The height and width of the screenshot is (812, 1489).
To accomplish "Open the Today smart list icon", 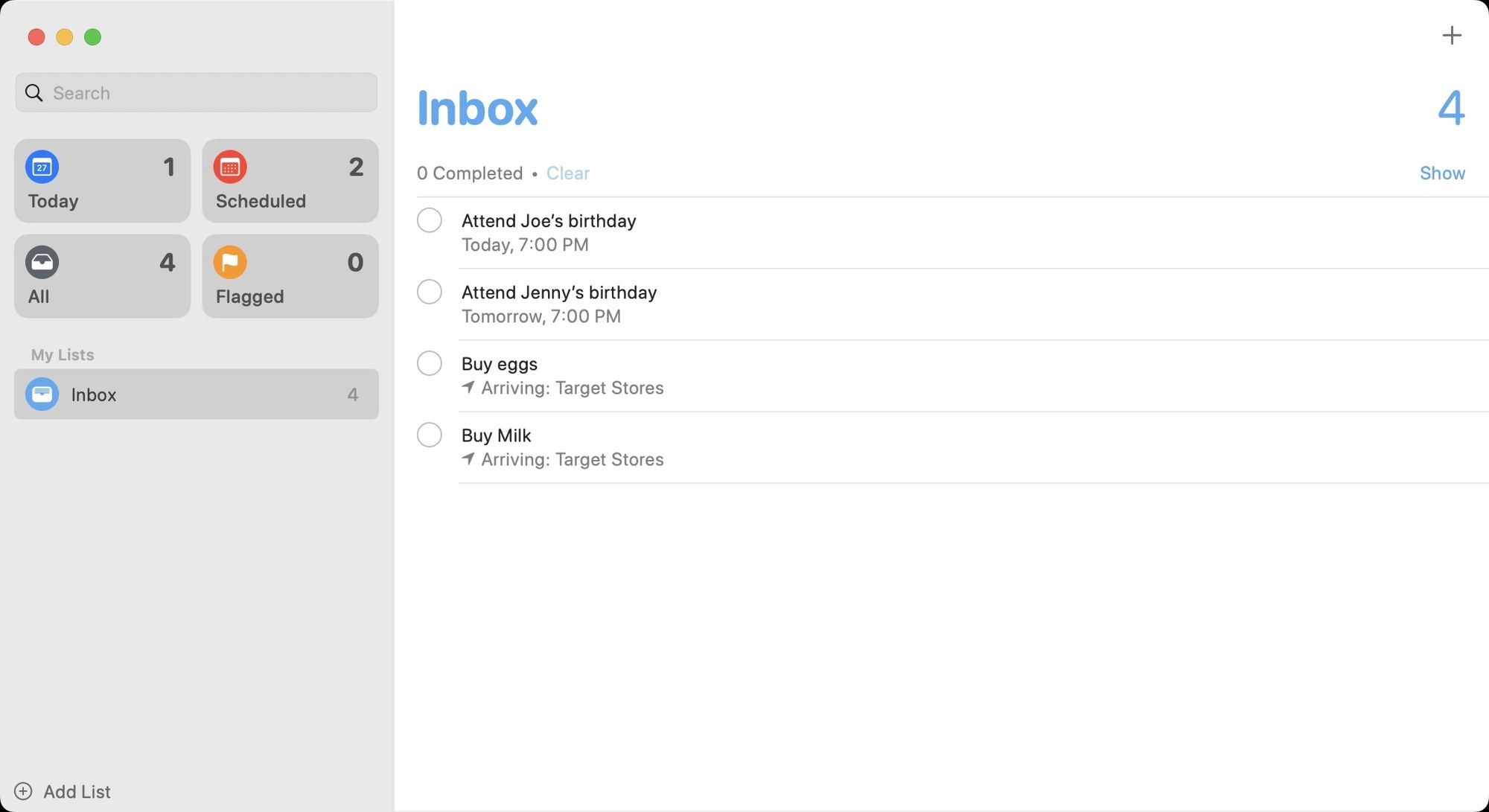I will coord(42,167).
